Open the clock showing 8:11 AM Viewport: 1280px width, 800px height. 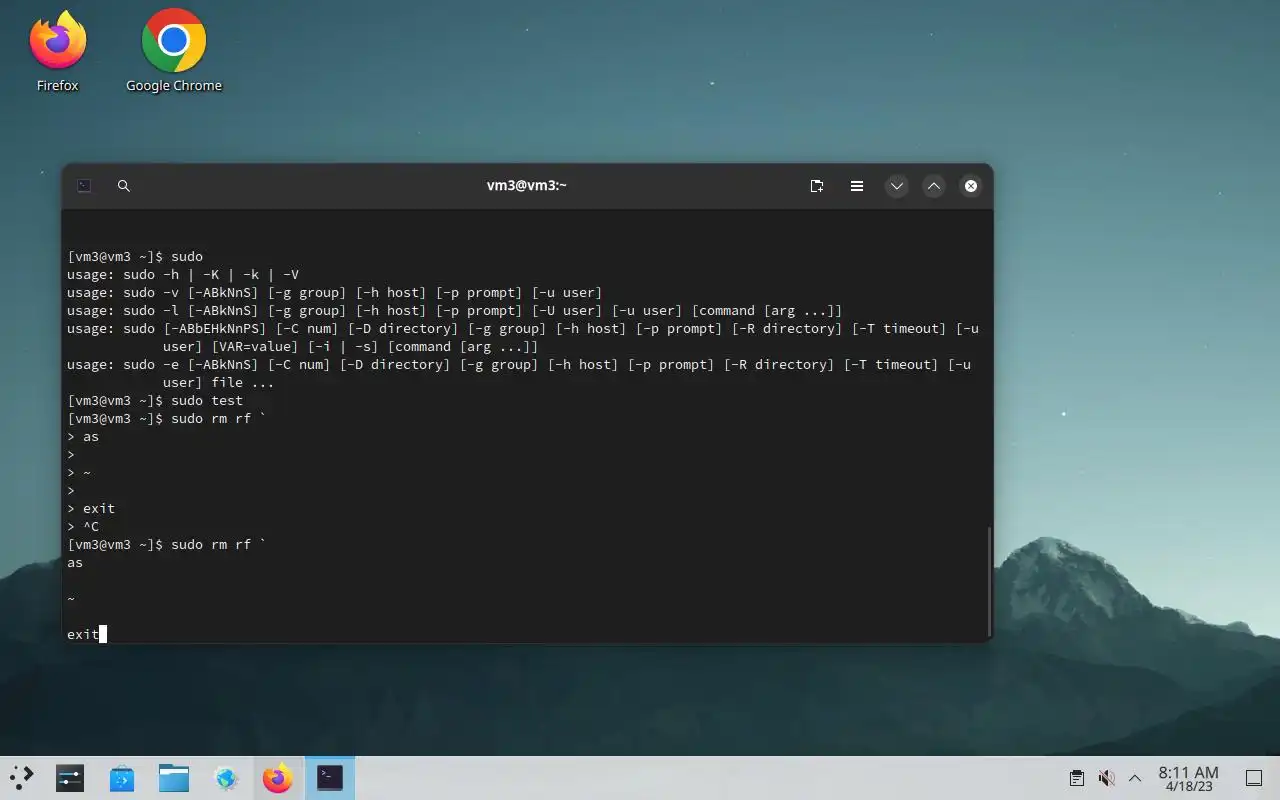(1188, 778)
